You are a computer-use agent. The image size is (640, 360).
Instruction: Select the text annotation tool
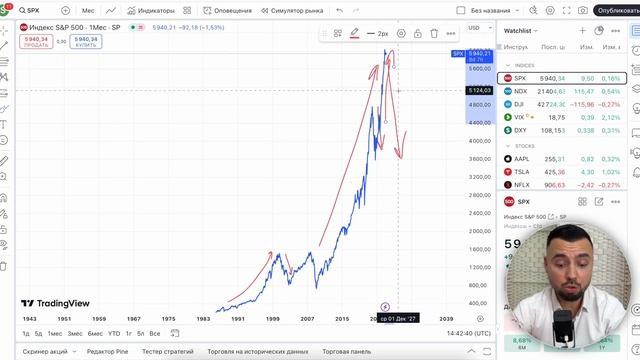tap(4, 124)
